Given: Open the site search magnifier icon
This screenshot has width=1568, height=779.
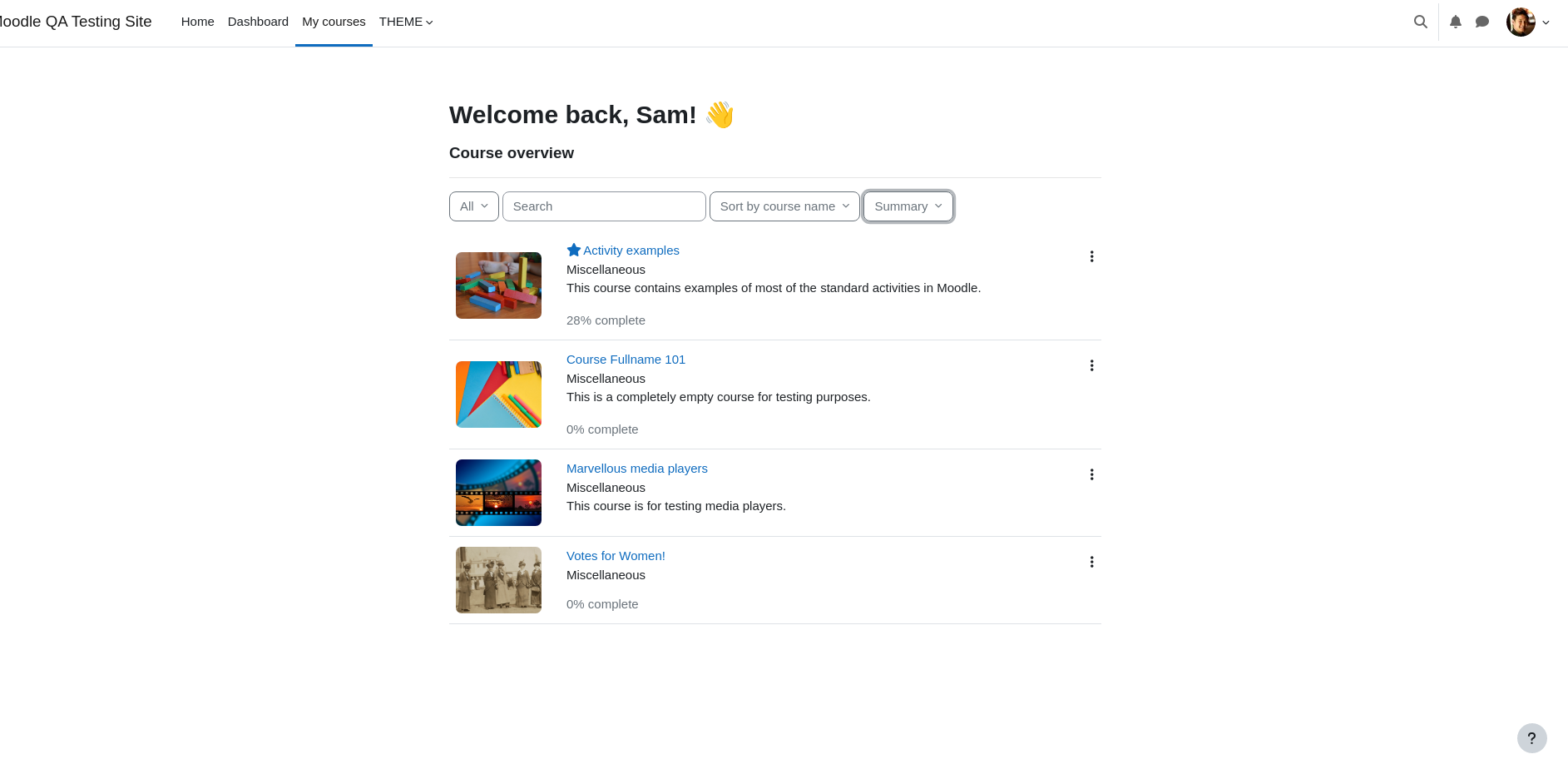Looking at the screenshot, I should click(1421, 22).
